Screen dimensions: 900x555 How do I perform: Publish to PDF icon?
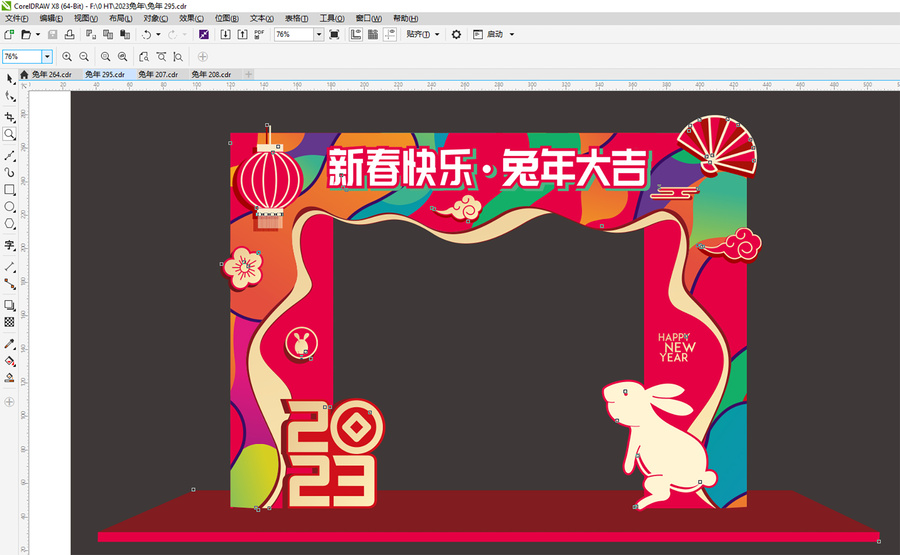[x=259, y=34]
